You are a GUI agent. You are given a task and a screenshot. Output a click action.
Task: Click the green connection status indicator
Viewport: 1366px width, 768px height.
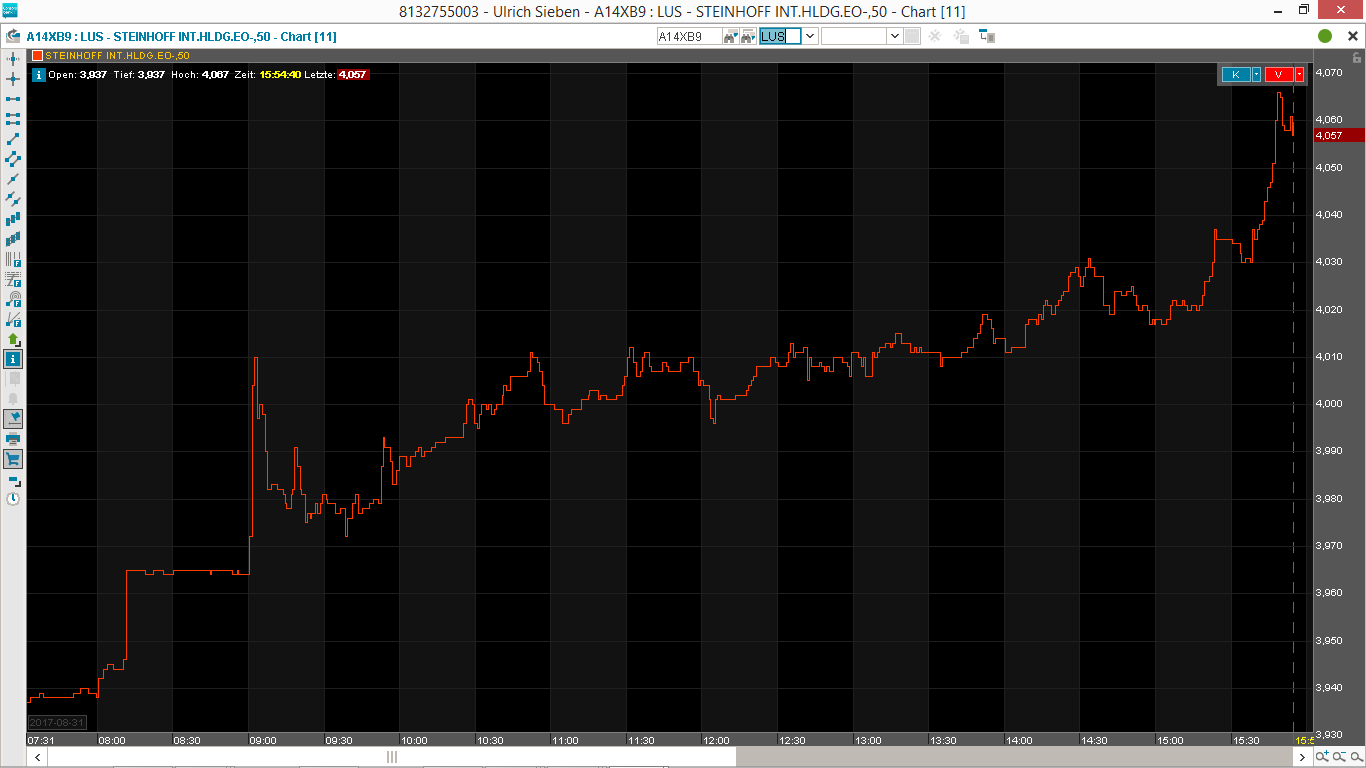point(1325,36)
